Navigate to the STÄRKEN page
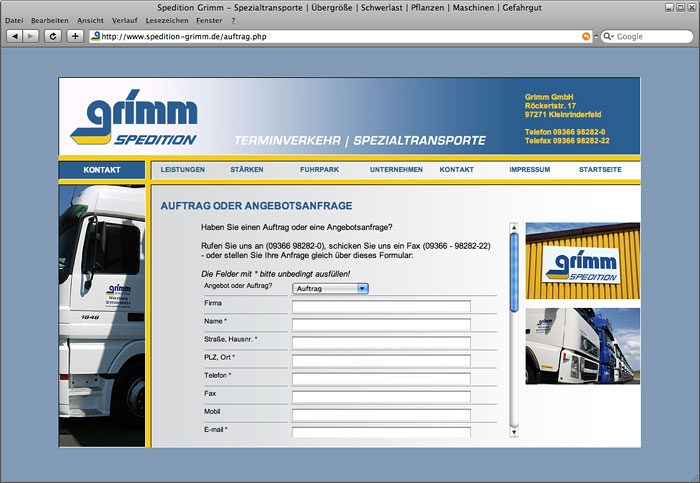The height and width of the screenshot is (483, 700). pos(247,170)
